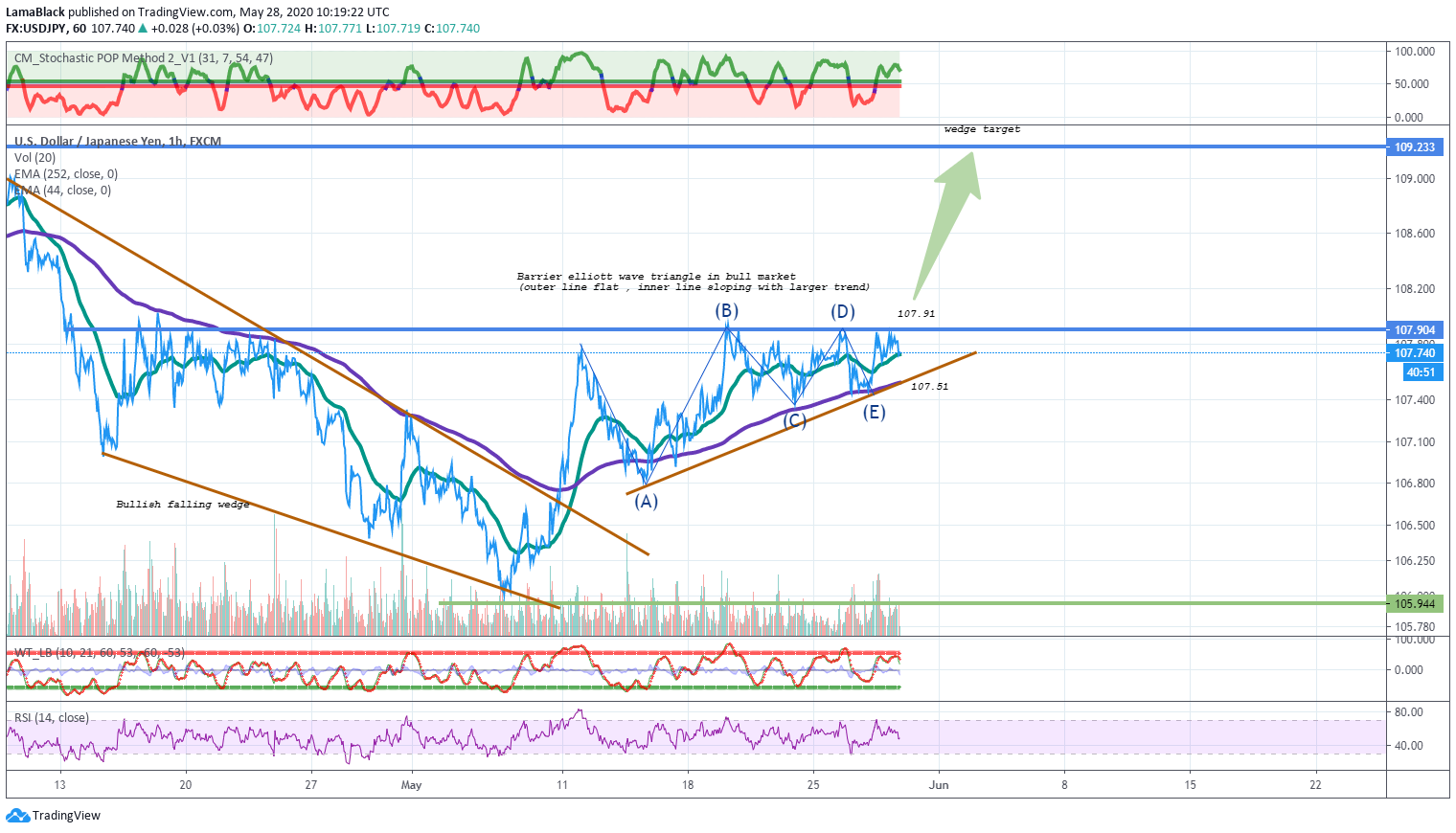
Task: Click the TradingView logo icon
Action: 17,816
